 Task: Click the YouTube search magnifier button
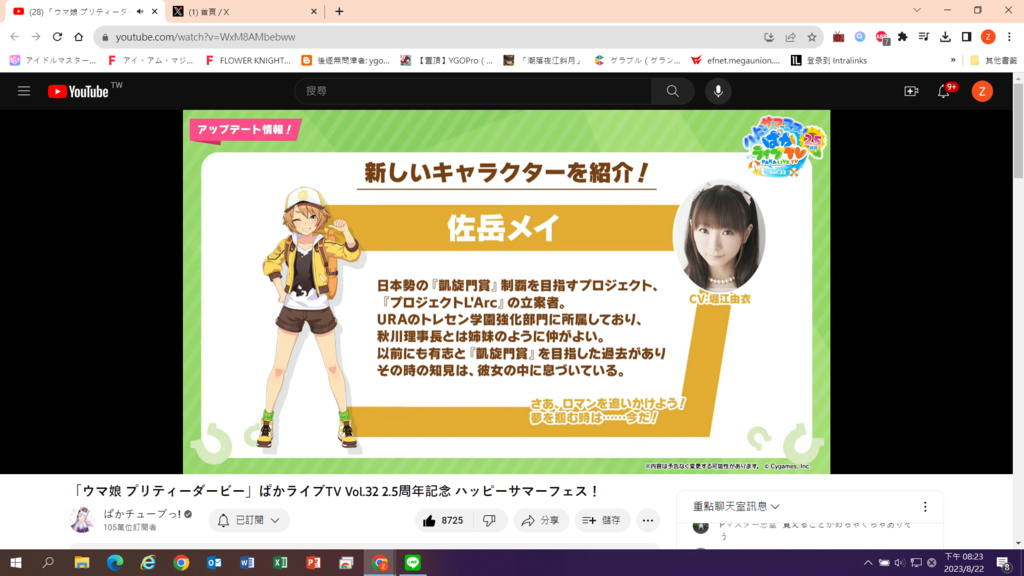pyautogui.click(x=673, y=91)
